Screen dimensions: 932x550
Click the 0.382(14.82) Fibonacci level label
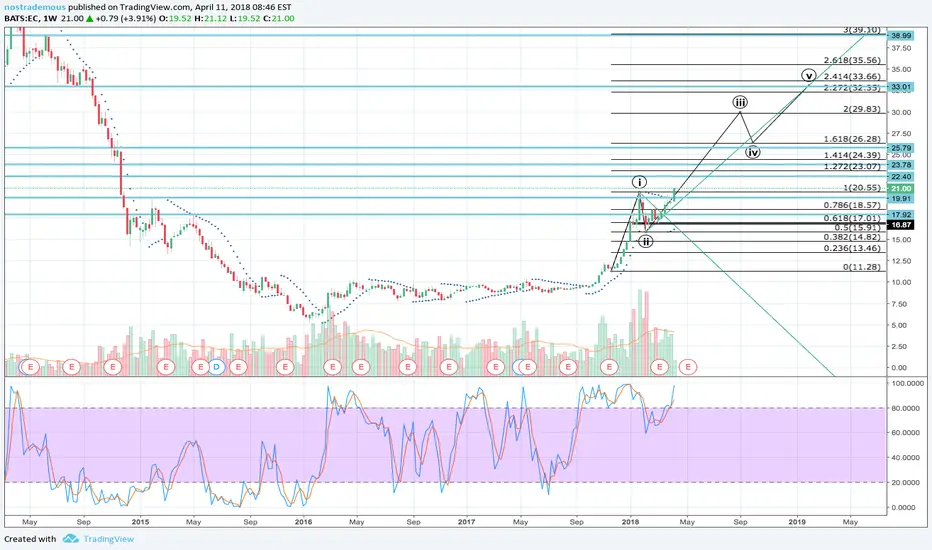click(x=852, y=237)
